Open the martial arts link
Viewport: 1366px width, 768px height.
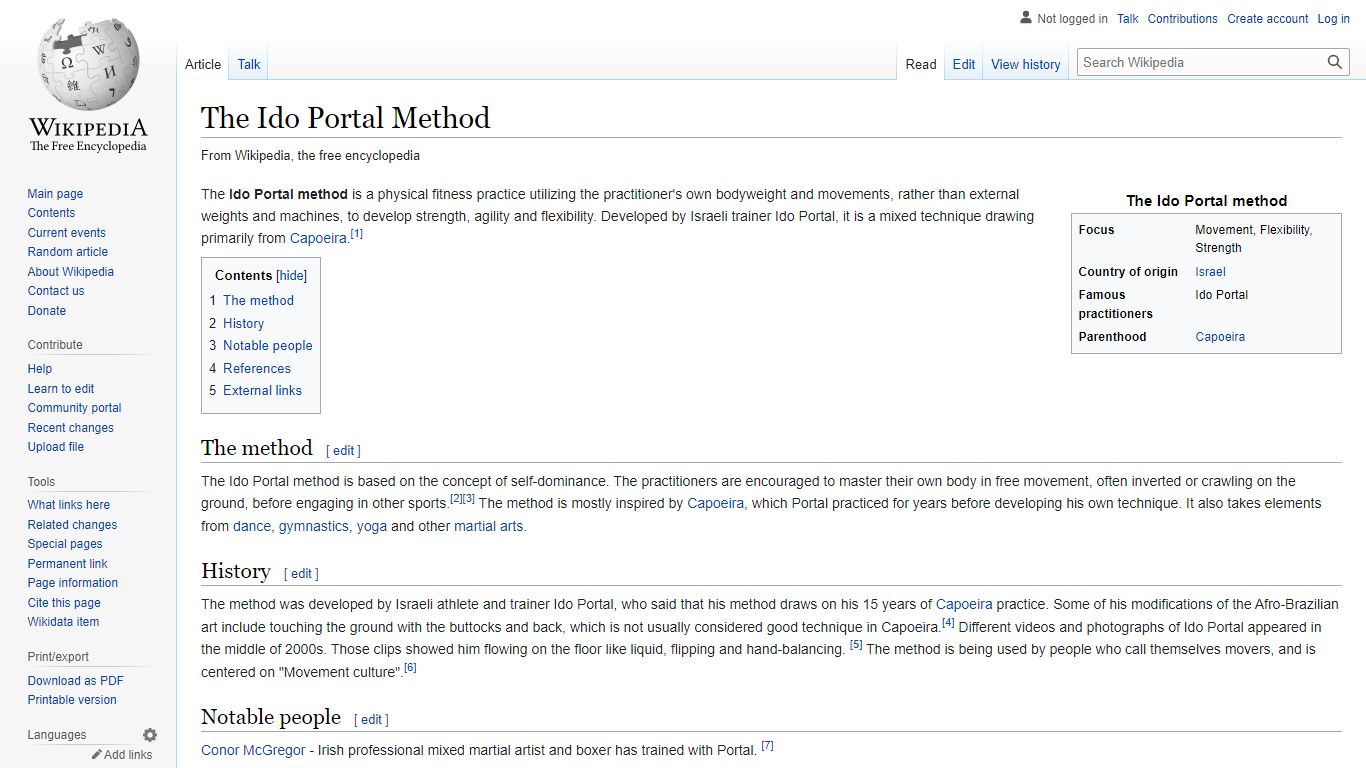(x=488, y=526)
